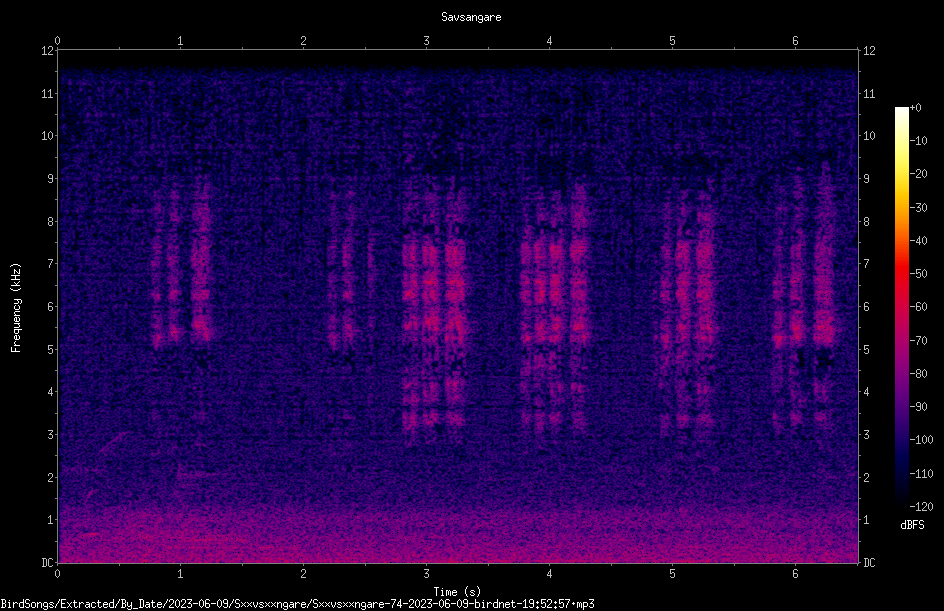Click the 6 label on bottom time axis

point(795,574)
